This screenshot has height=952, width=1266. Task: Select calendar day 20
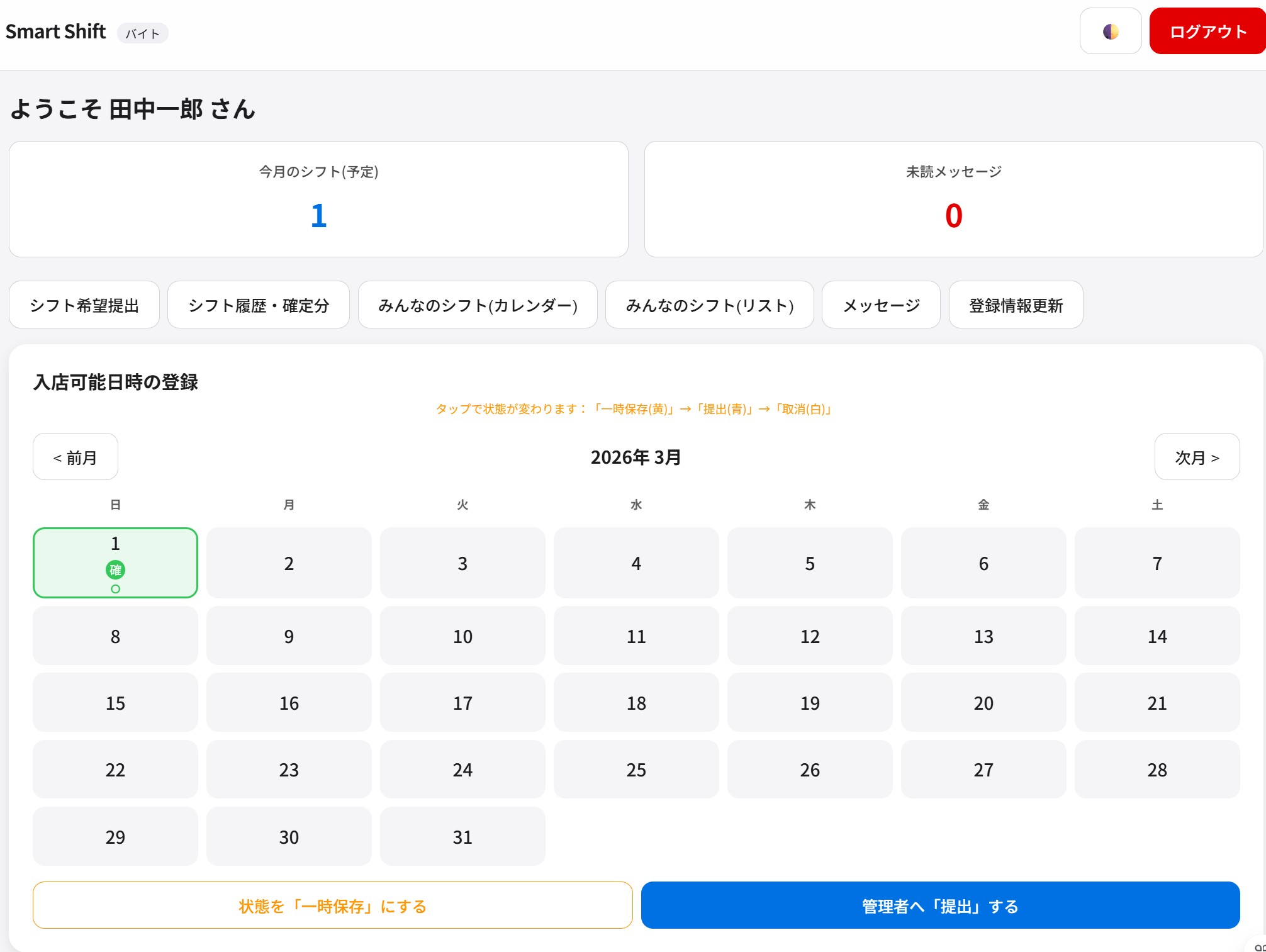pyautogui.click(x=983, y=702)
